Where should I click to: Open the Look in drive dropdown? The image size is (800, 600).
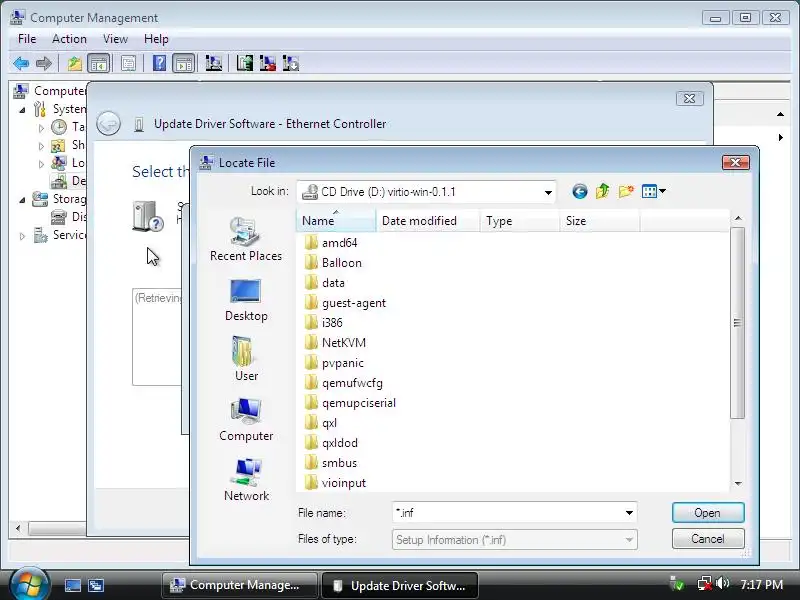(x=548, y=192)
